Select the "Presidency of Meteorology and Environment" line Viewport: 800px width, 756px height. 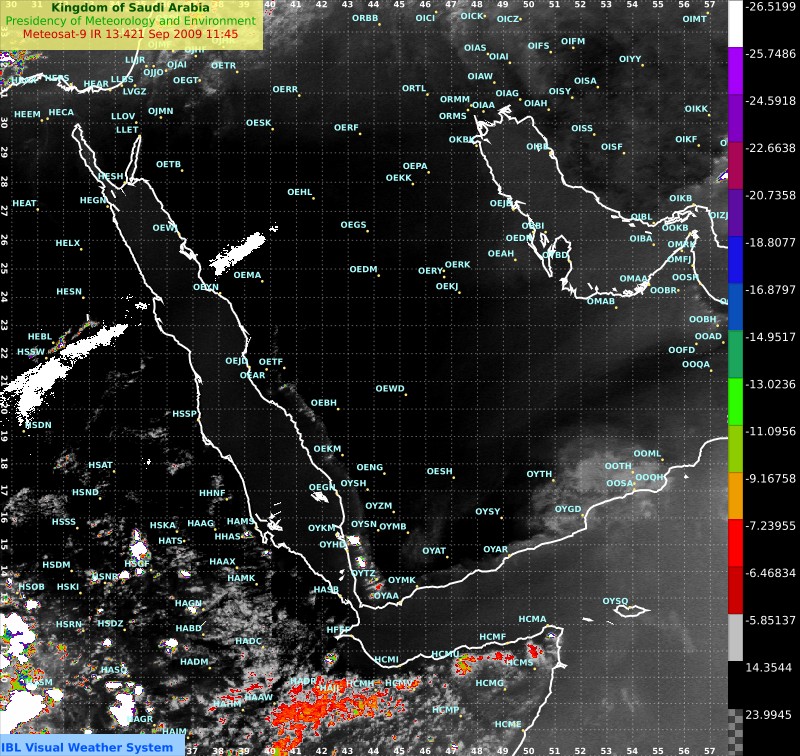(131, 21)
